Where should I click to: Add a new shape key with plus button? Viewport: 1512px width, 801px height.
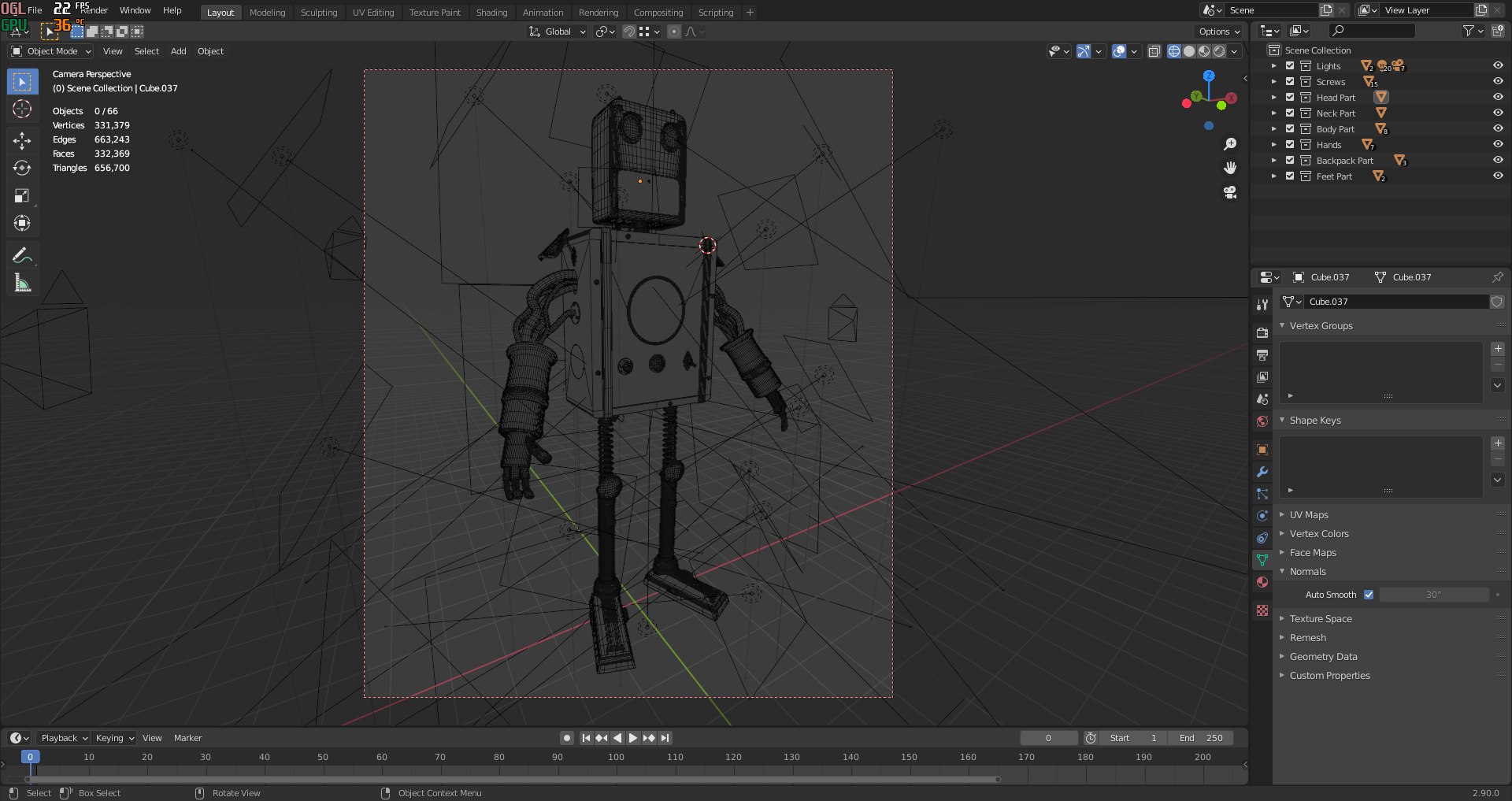coord(1498,443)
